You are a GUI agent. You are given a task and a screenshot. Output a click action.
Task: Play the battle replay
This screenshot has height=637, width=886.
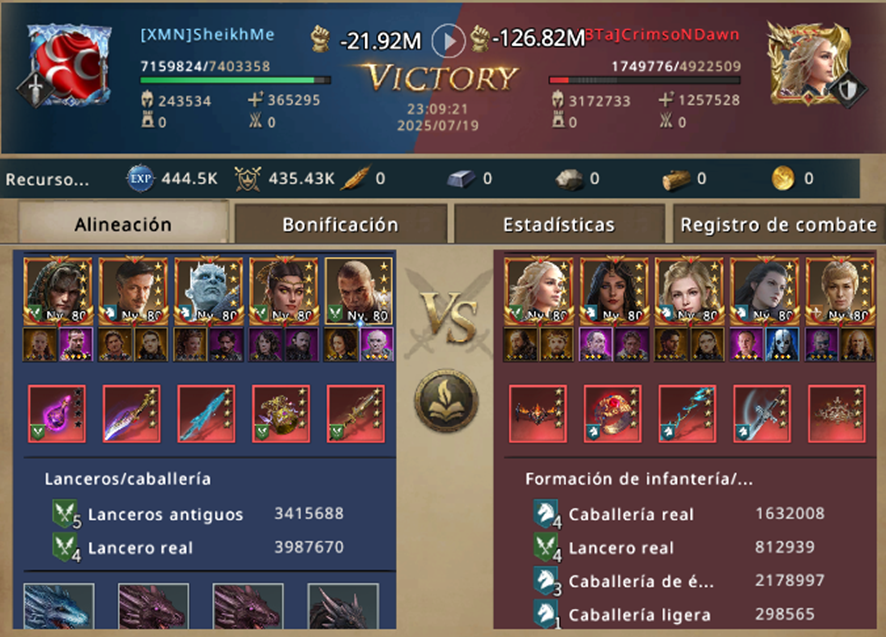tap(448, 41)
